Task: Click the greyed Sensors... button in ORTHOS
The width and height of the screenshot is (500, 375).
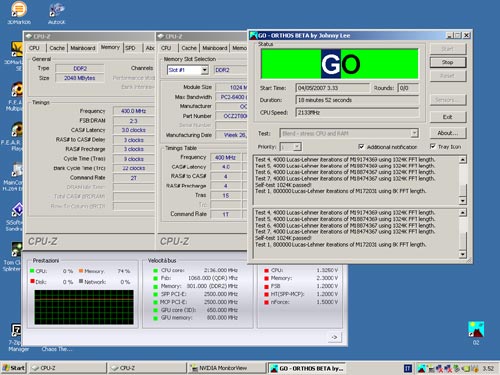Action: 448,100
